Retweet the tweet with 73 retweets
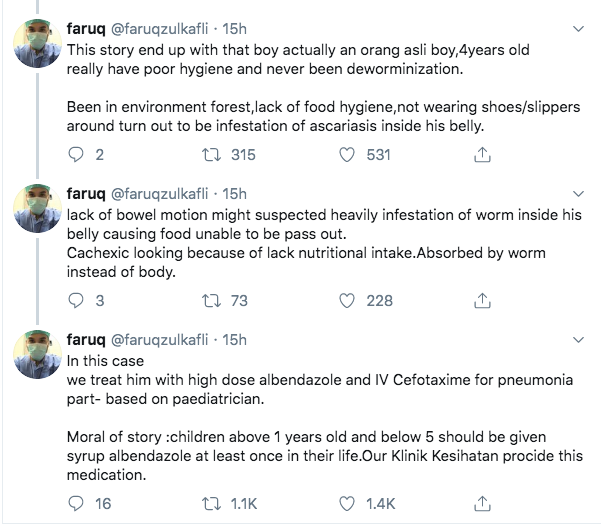This screenshot has width=601, height=524. 211,301
